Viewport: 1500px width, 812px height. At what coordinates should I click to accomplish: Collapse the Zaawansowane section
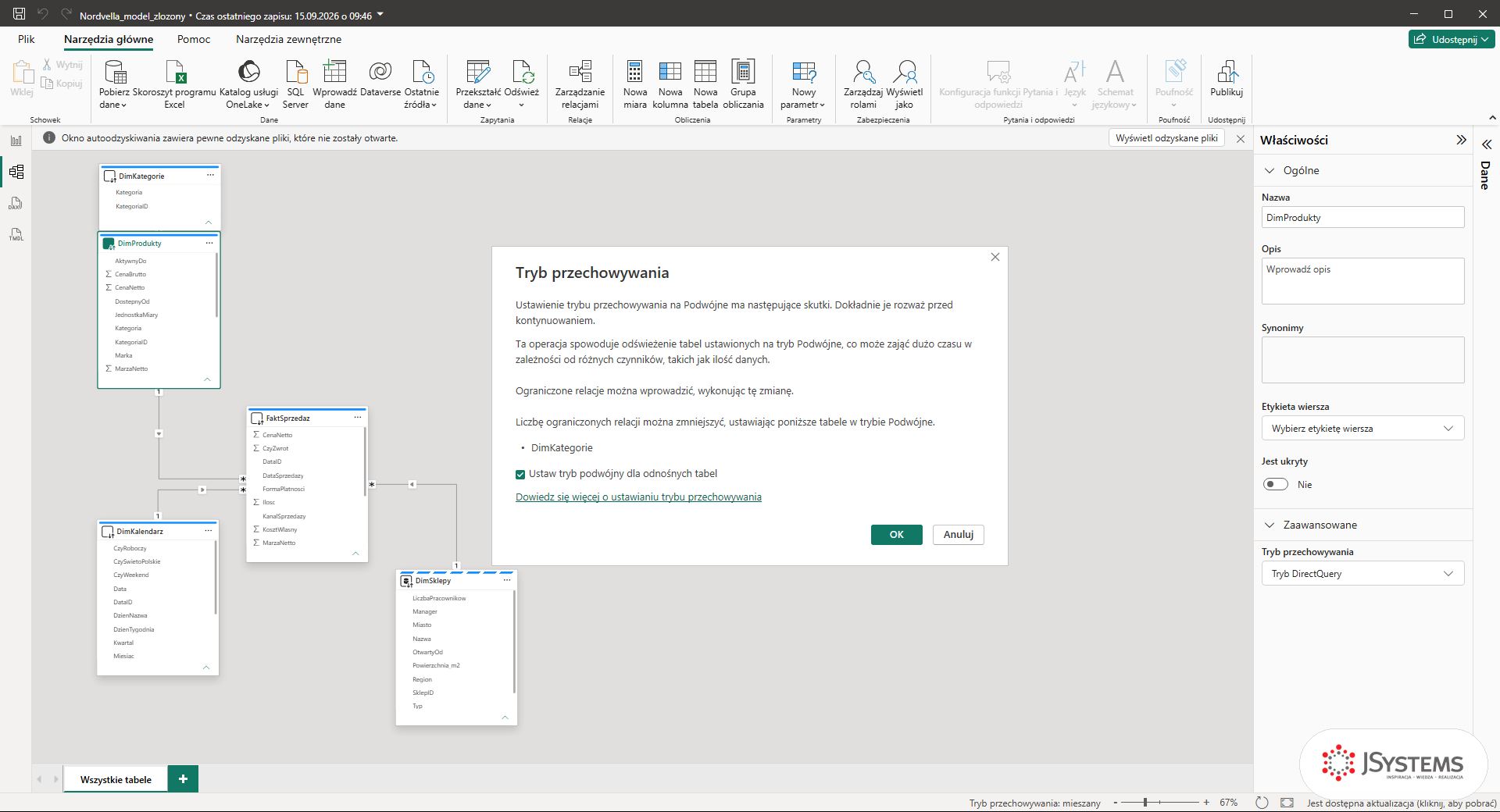coord(1270,525)
